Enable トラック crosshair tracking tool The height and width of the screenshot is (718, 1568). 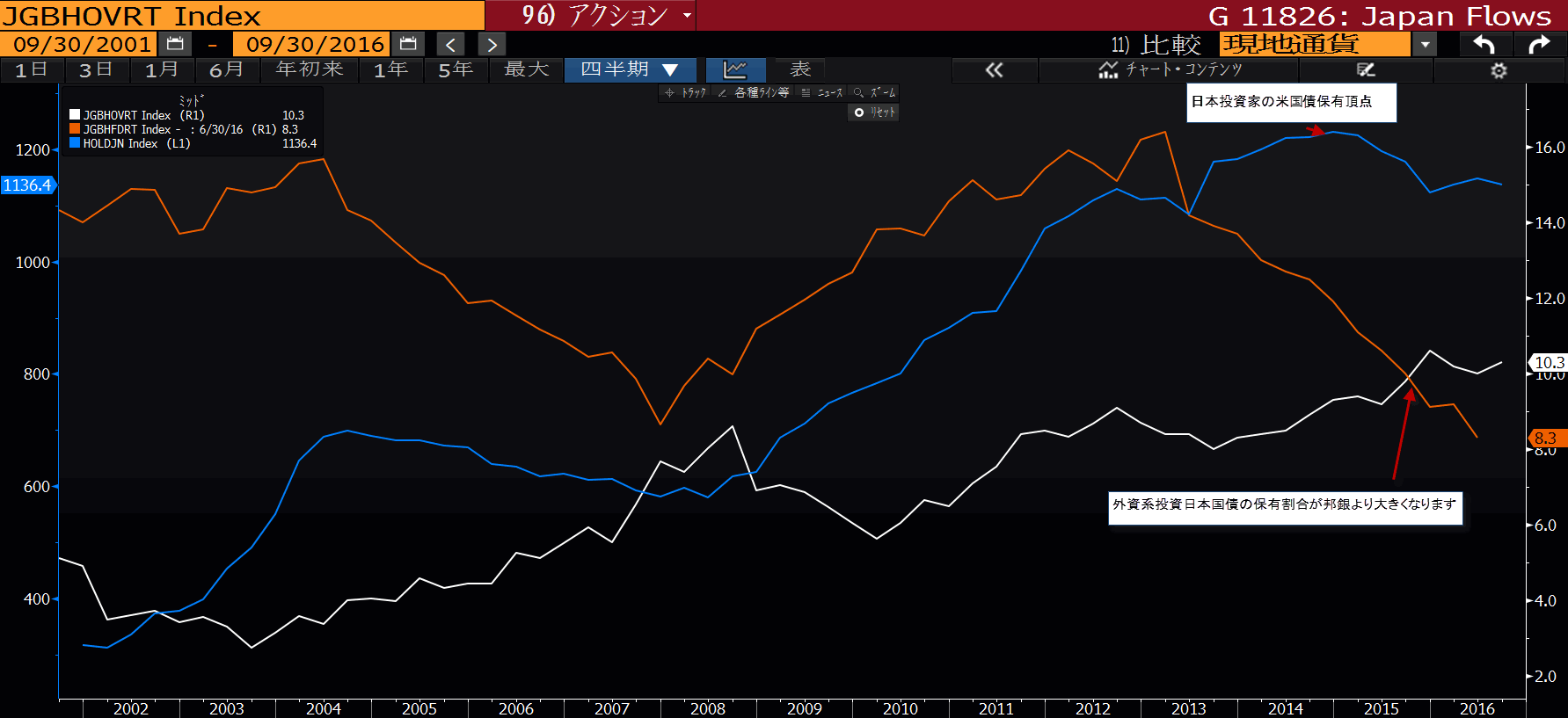click(x=686, y=92)
